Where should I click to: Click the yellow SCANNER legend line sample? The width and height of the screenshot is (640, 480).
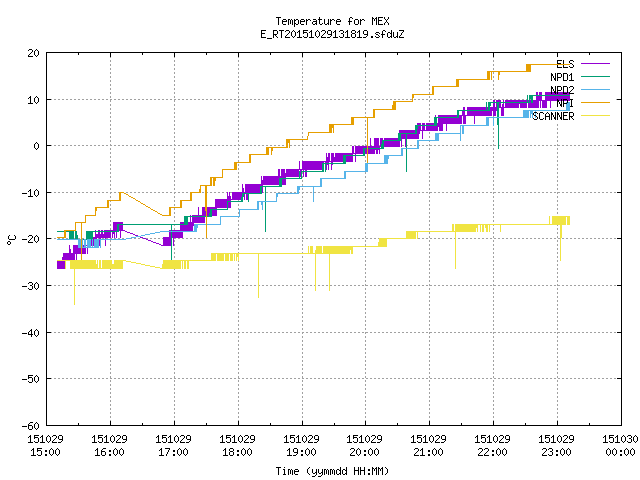coord(595,116)
